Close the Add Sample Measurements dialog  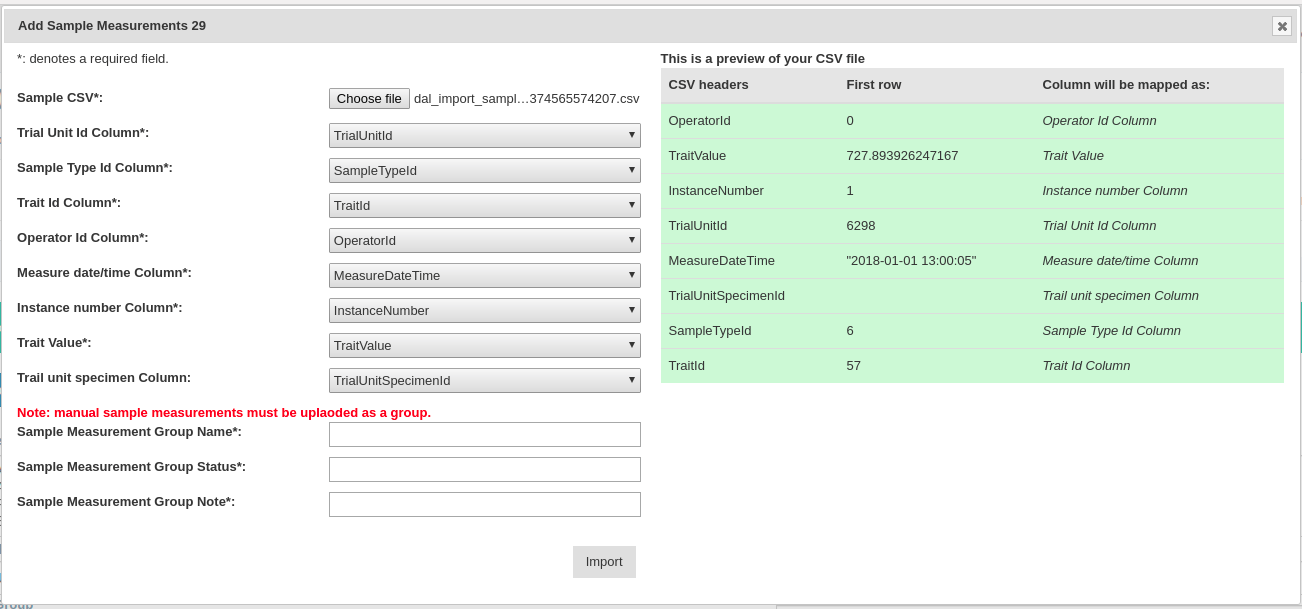point(1281,26)
